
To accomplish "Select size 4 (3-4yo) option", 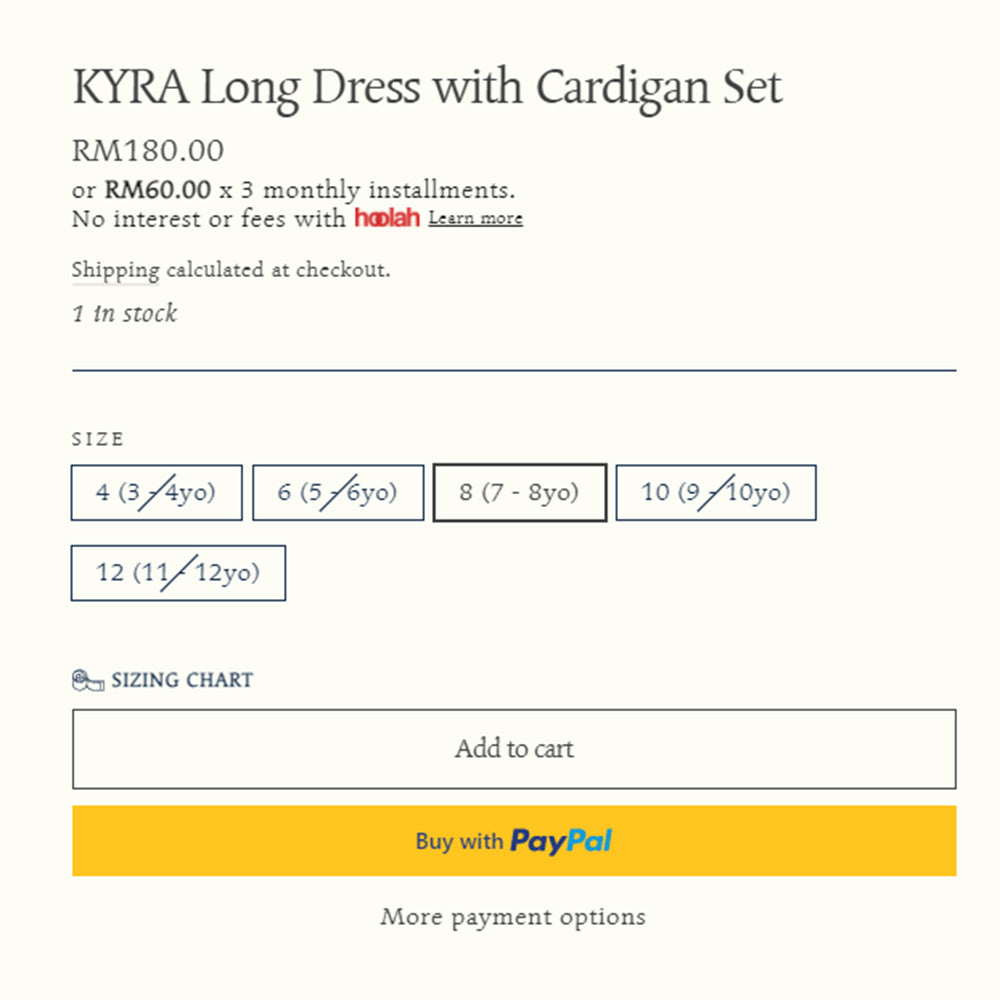I will coord(156,493).
